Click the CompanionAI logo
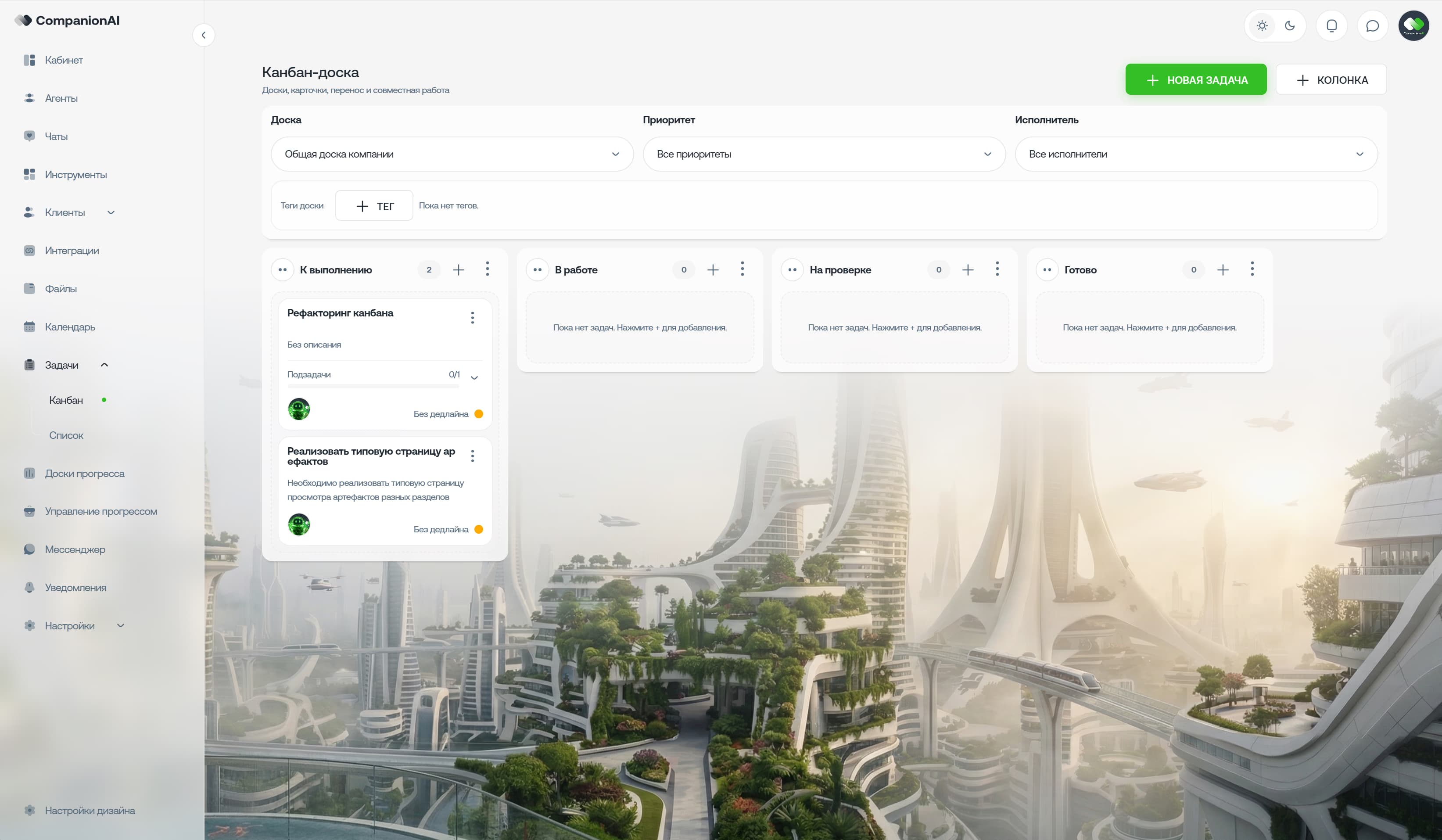Viewport: 1442px width, 840px height. tap(67, 21)
